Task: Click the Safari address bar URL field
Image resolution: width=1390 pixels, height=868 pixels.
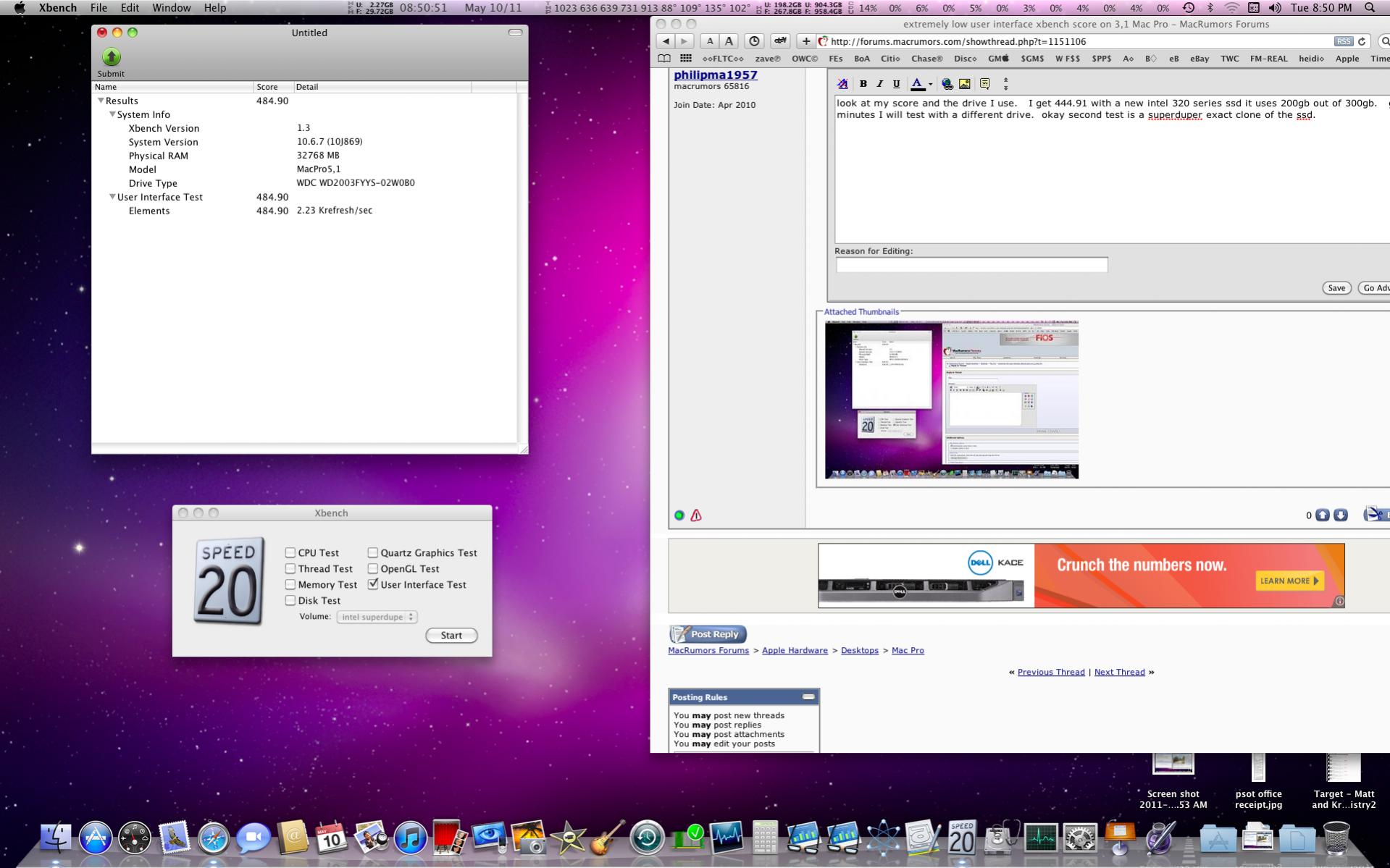Action: click(x=1079, y=41)
